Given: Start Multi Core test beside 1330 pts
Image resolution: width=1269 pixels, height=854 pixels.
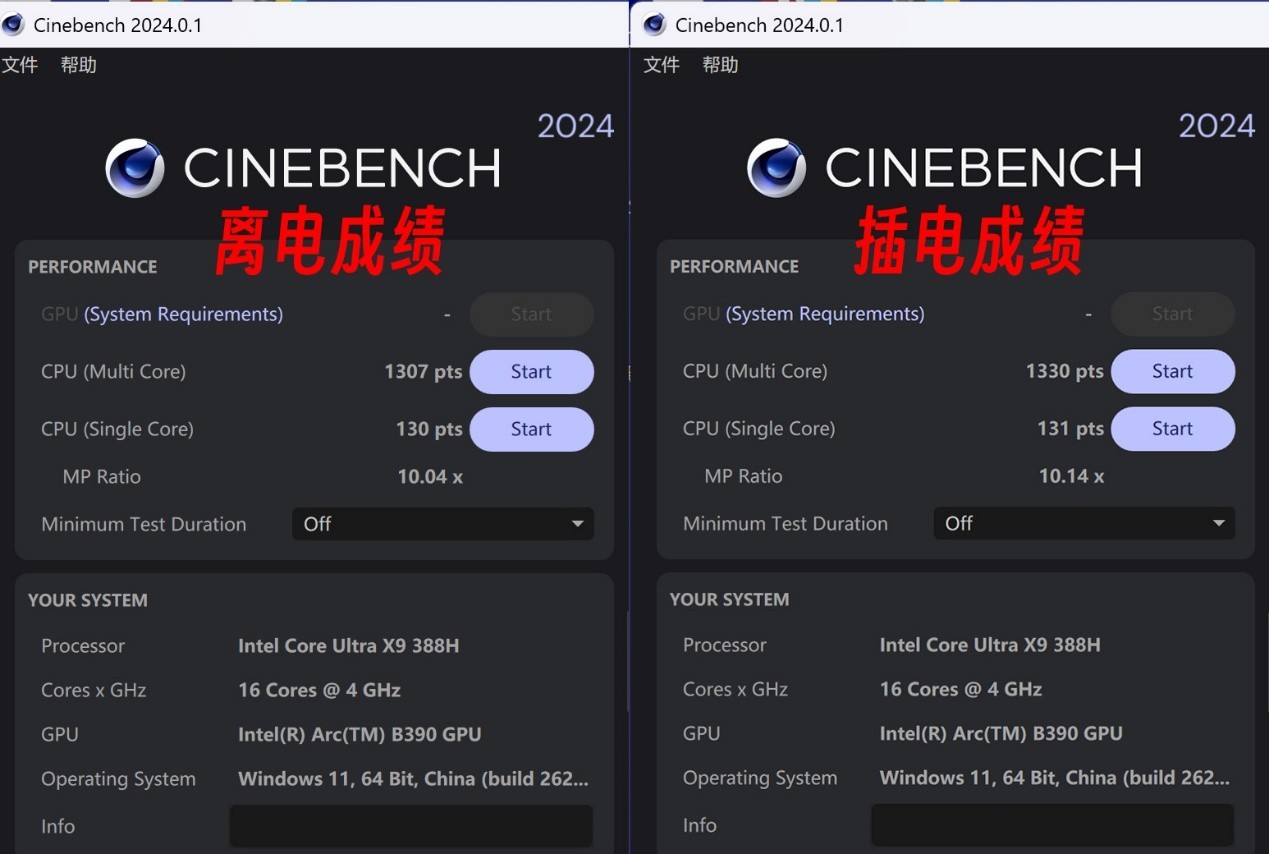Looking at the screenshot, I should (1172, 372).
